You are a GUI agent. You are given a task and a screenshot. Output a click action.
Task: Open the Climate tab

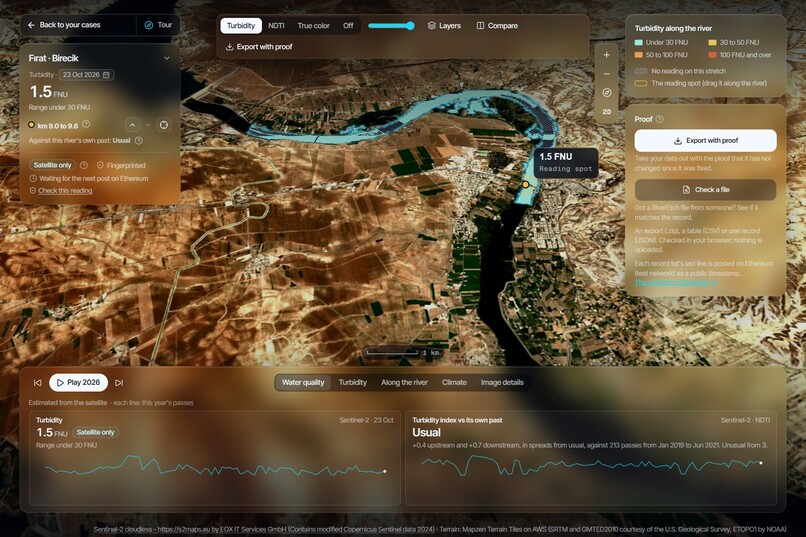[454, 382]
